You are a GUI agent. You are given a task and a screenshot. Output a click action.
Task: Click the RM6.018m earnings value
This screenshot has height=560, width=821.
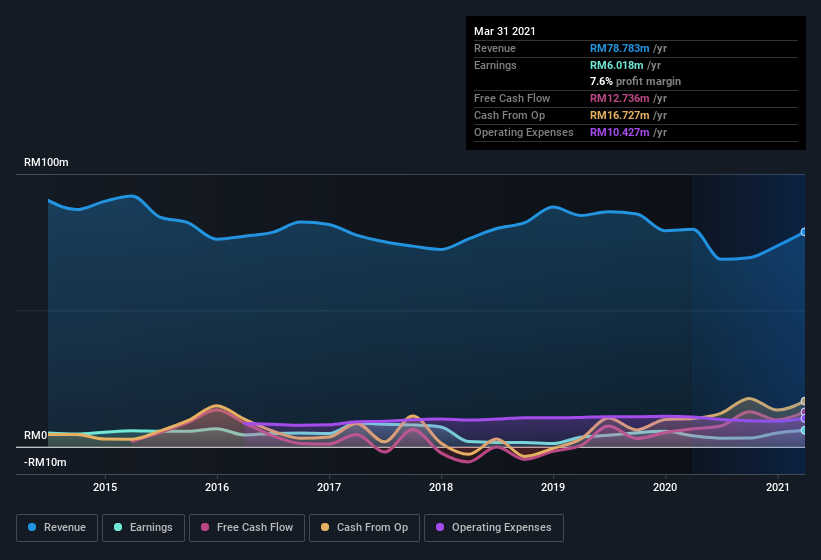coord(617,65)
